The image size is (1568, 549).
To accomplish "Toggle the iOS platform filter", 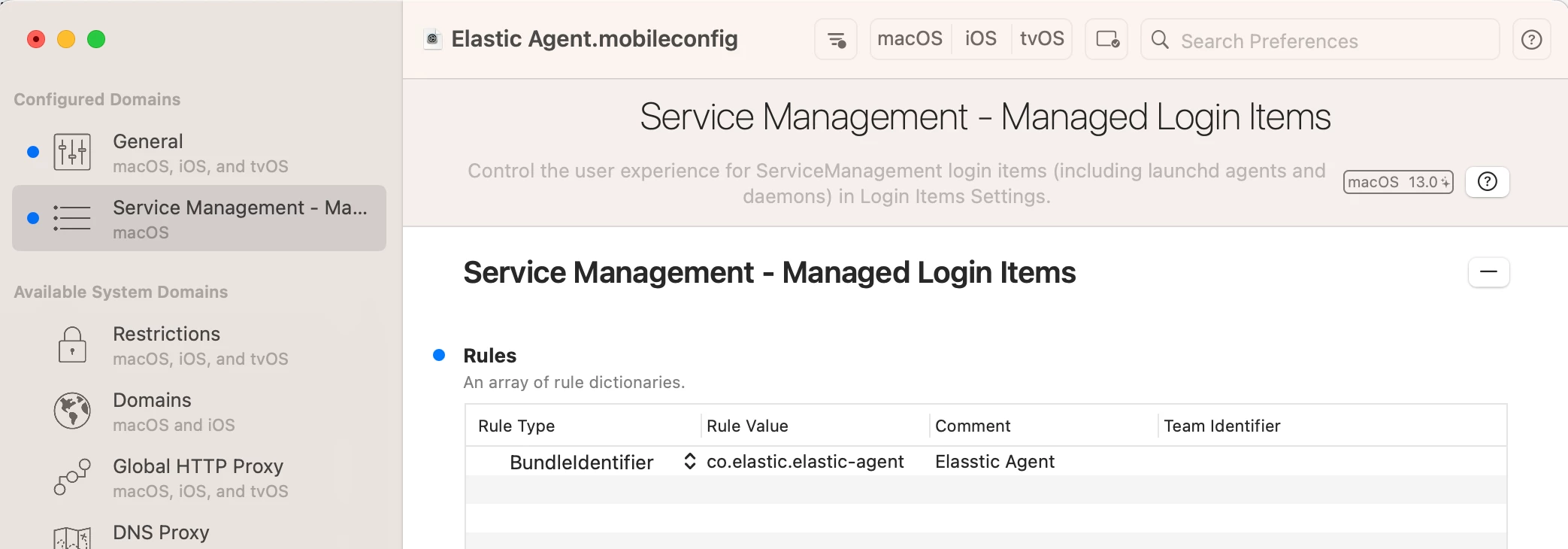I will [980, 39].
